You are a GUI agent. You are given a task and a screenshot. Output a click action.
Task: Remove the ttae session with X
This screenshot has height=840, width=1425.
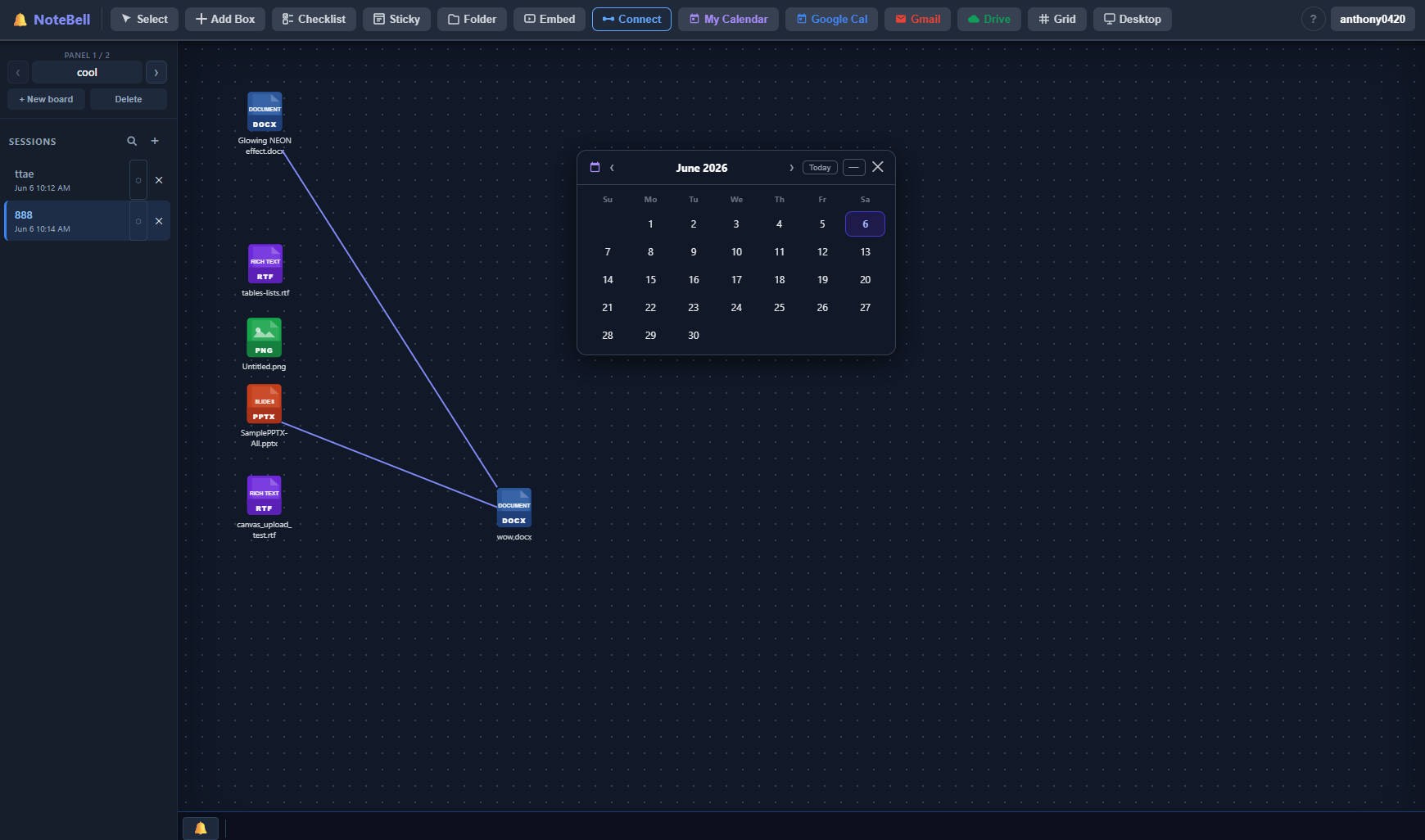(159, 180)
